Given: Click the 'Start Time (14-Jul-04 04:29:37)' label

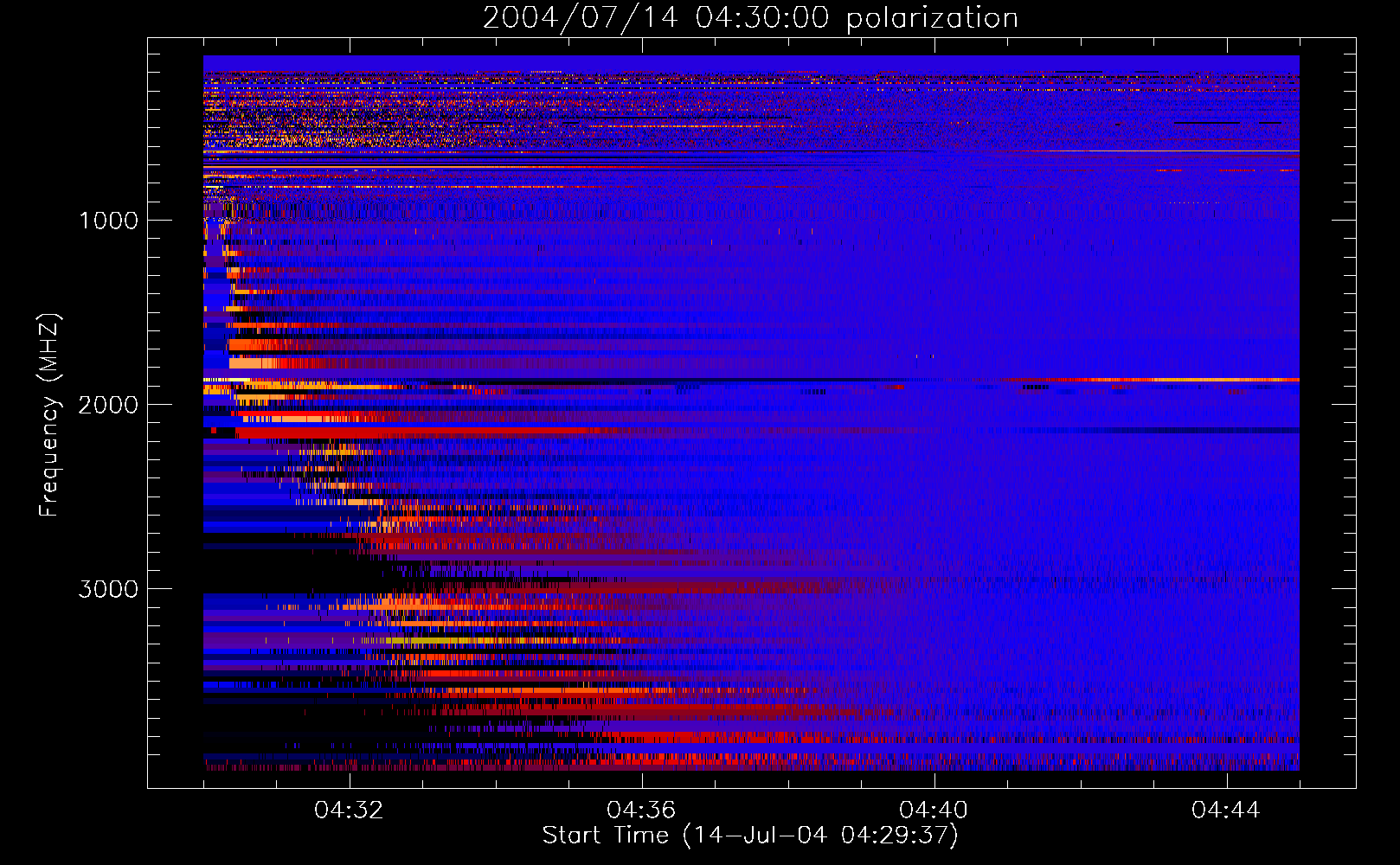Looking at the screenshot, I should click(x=750, y=836).
